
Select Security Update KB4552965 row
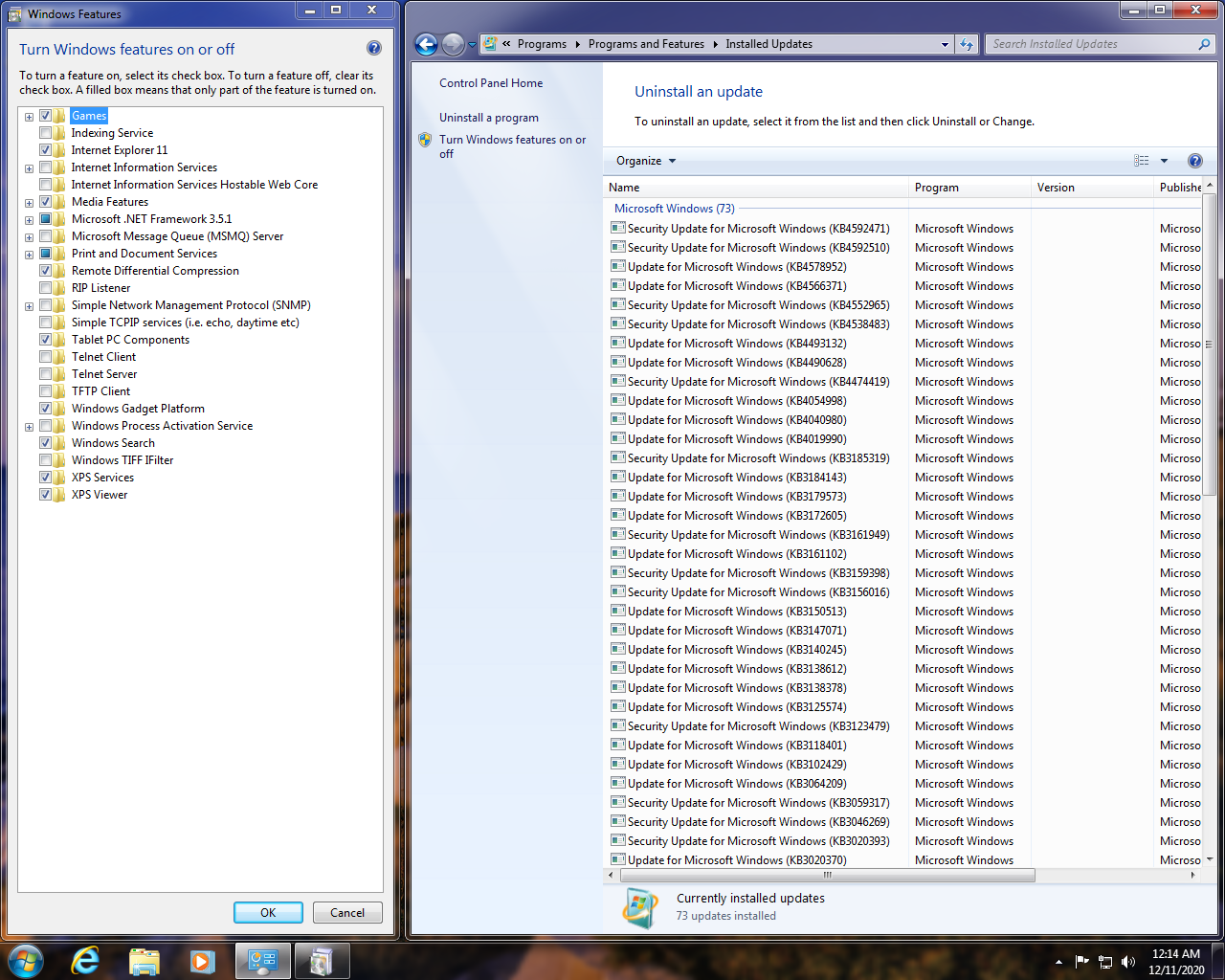click(x=902, y=305)
